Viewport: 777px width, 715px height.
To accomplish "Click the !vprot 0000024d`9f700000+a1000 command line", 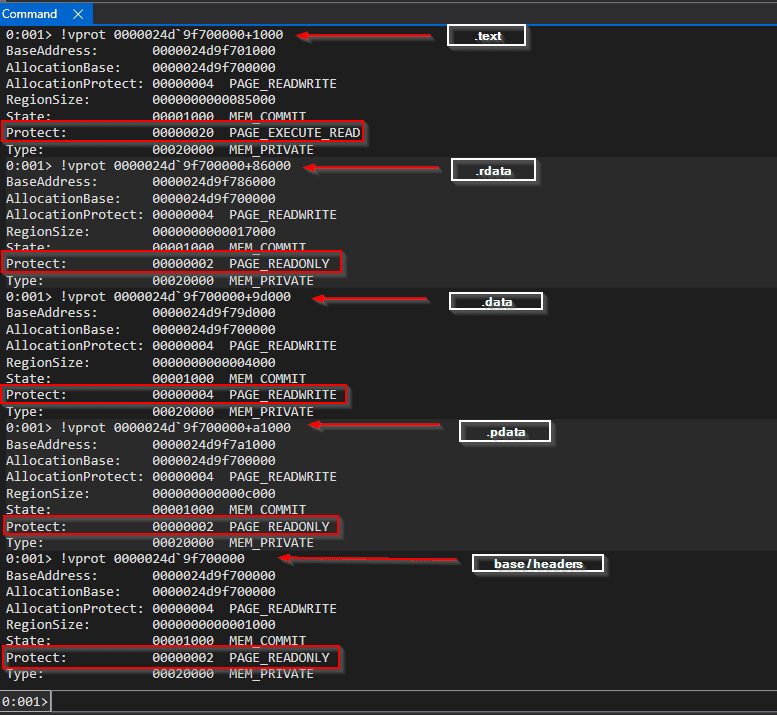I will [x=148, y=427].
